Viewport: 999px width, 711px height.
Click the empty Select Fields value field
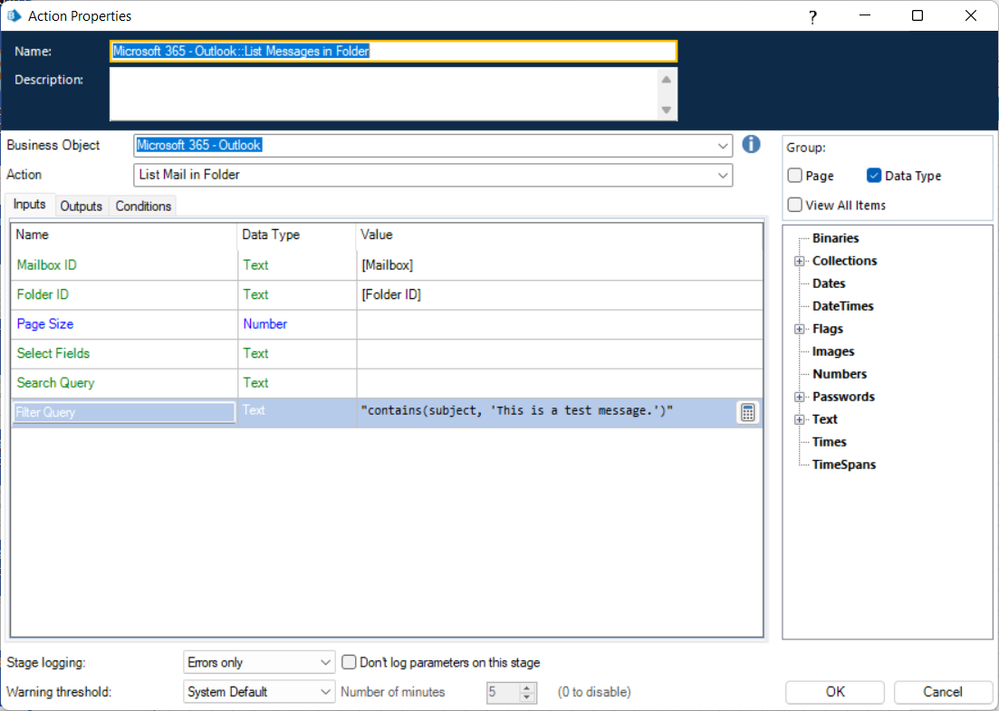[559, 353]
